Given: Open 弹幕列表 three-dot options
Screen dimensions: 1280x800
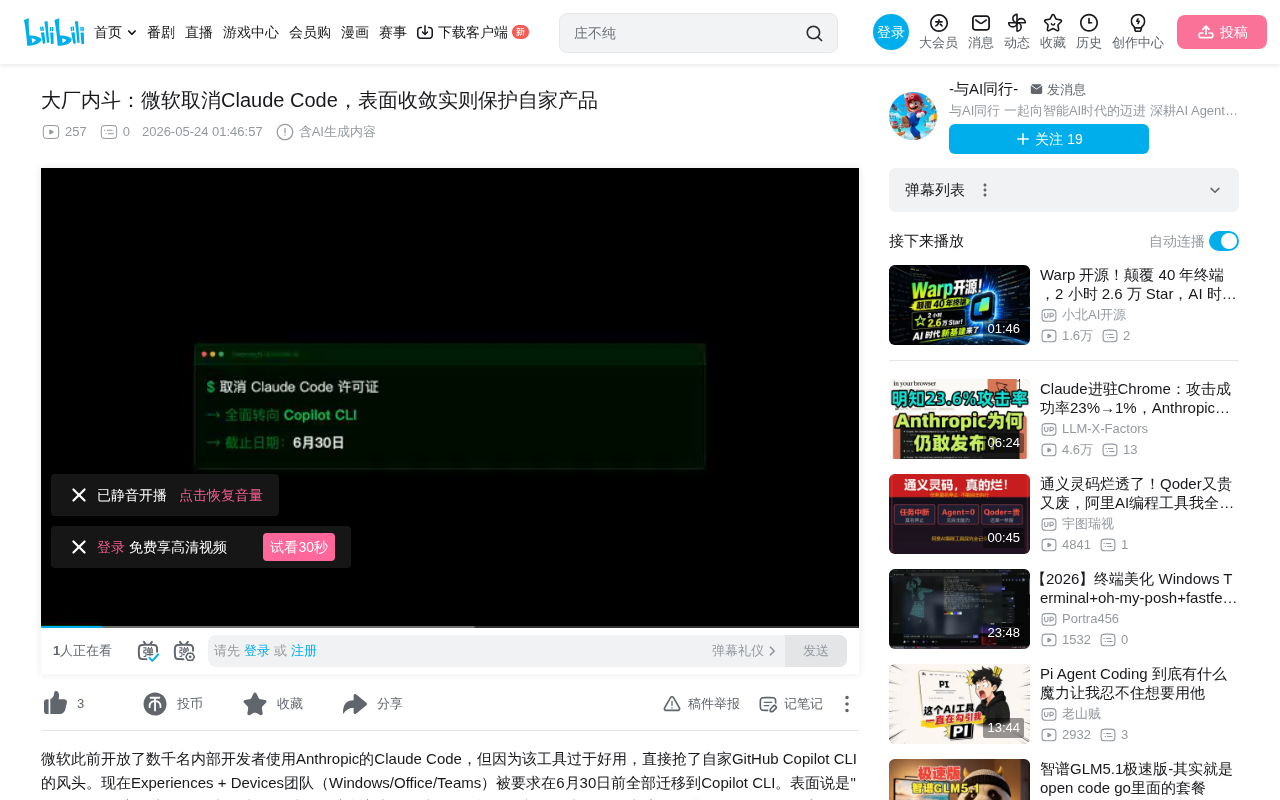Looking at the screenshot, I should [985, 190].
